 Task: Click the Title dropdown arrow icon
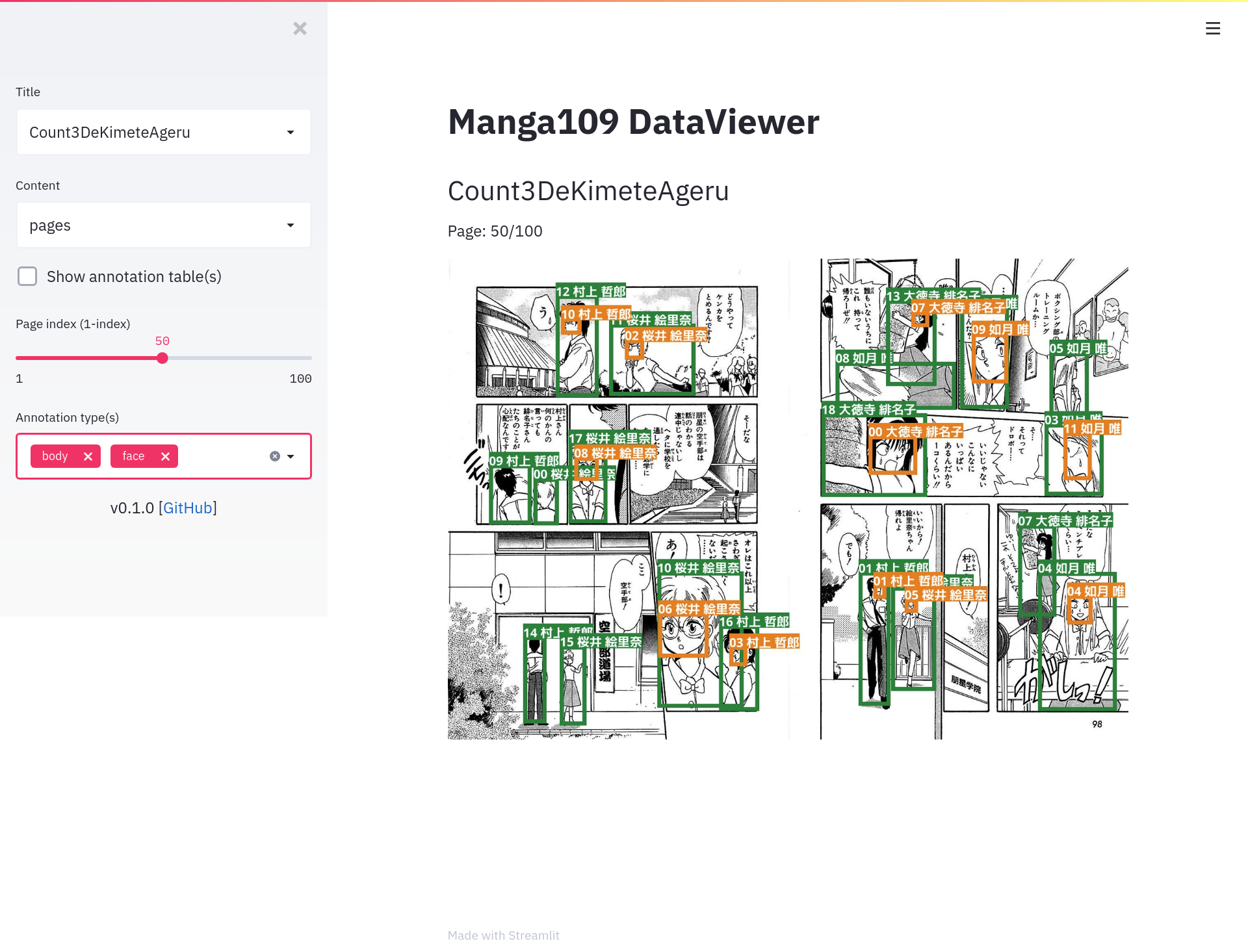(291, 133)
